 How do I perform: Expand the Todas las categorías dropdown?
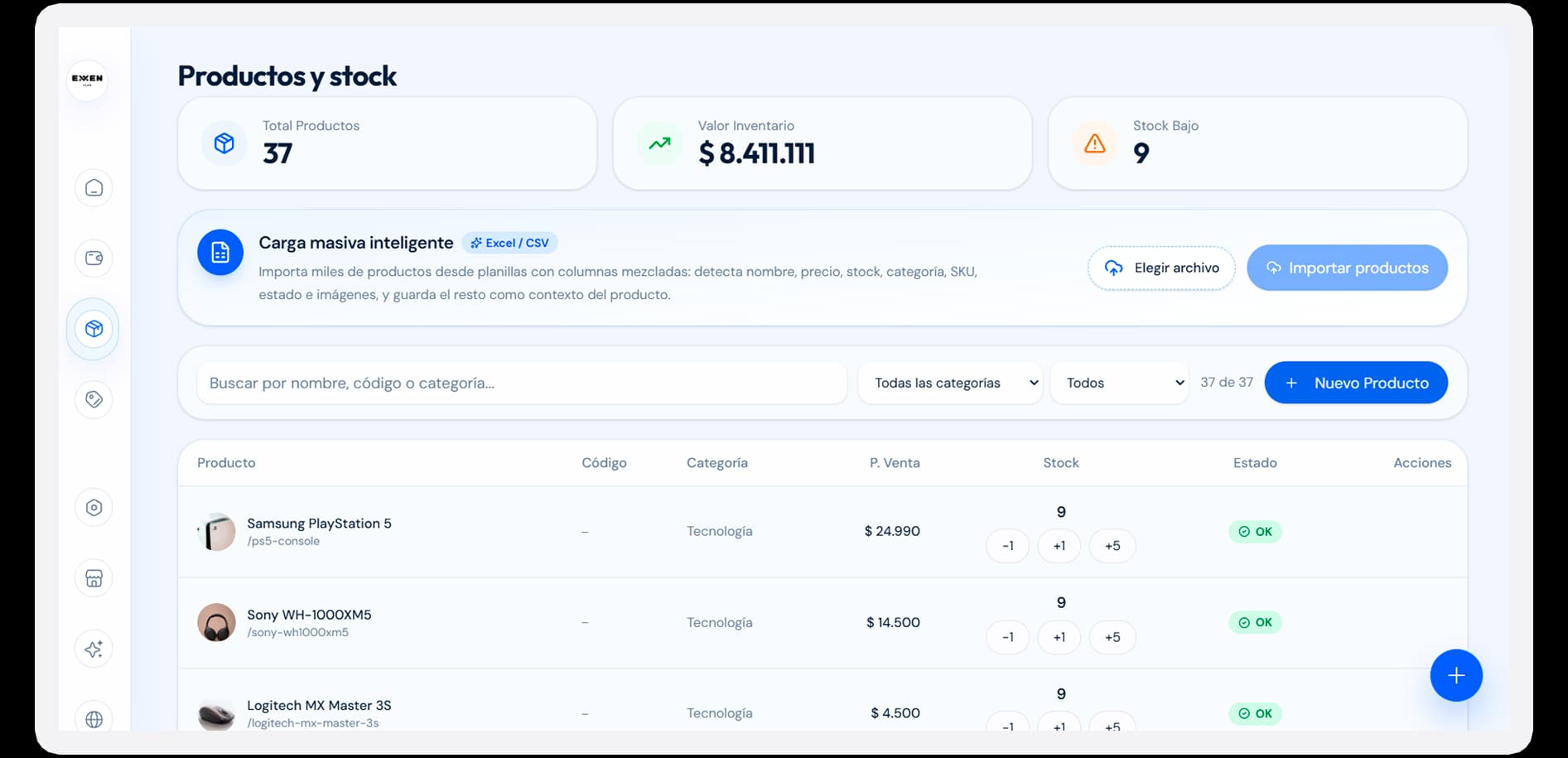tap(950, 383)
